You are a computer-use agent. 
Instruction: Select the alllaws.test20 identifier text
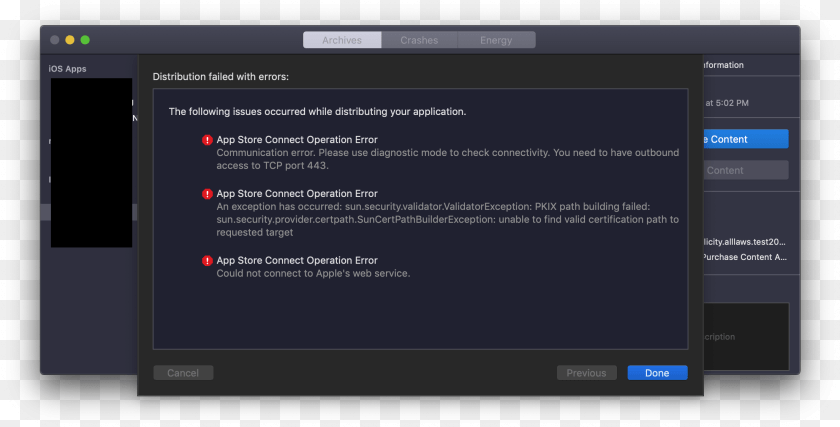pos(745,242)
